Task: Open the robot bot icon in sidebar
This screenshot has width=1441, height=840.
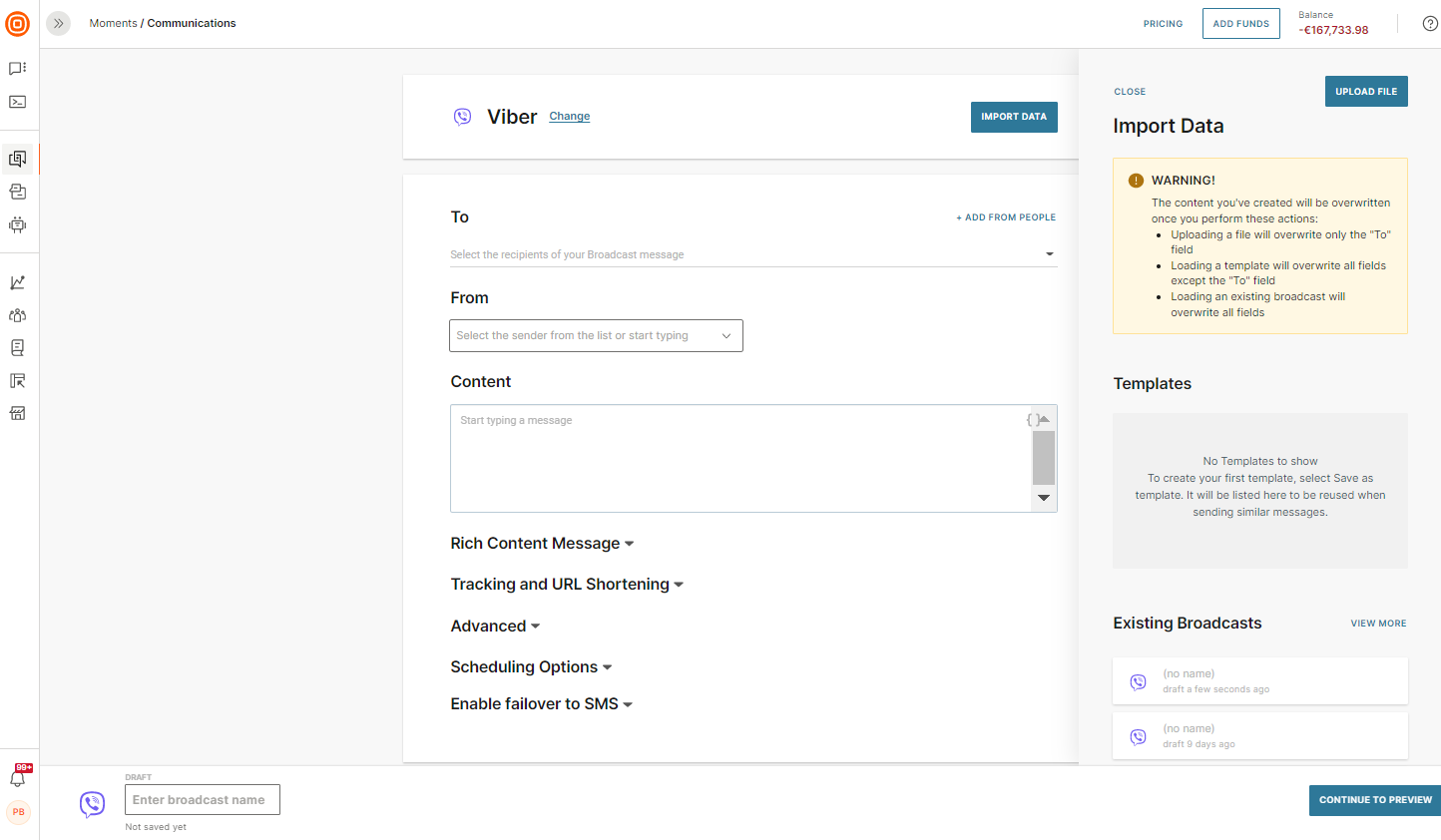Action: point(18,224)
